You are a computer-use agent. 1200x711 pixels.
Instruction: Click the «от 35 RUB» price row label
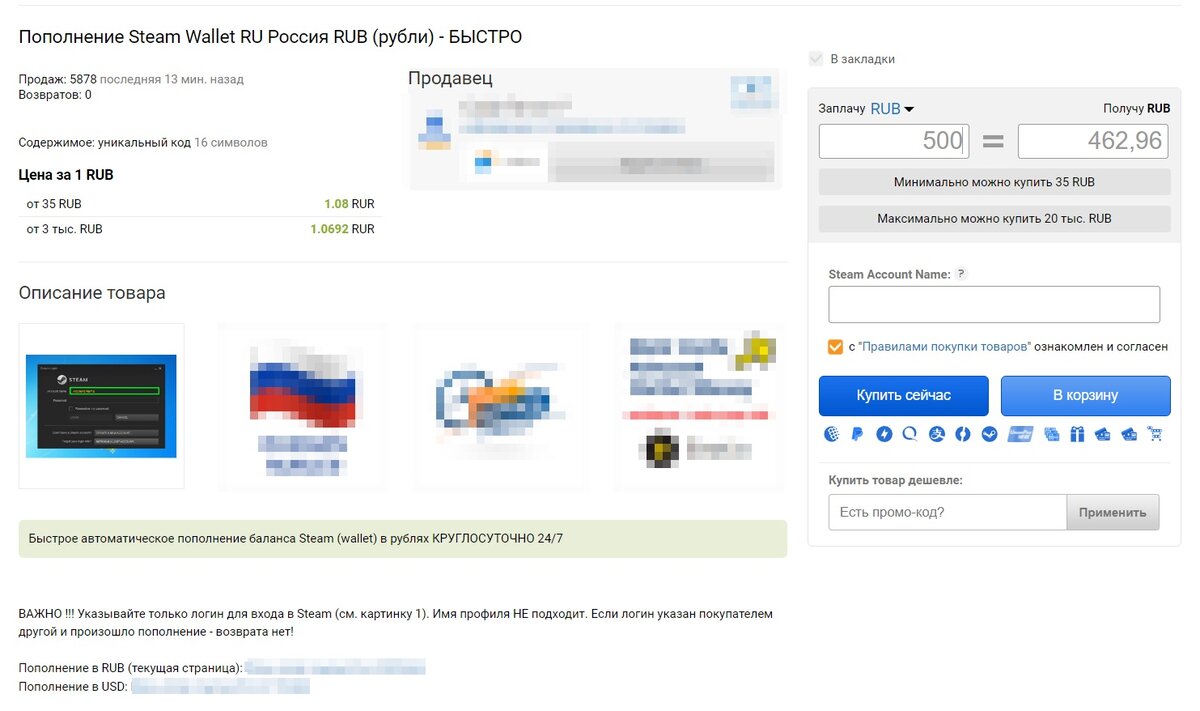[x=54, y=204]
